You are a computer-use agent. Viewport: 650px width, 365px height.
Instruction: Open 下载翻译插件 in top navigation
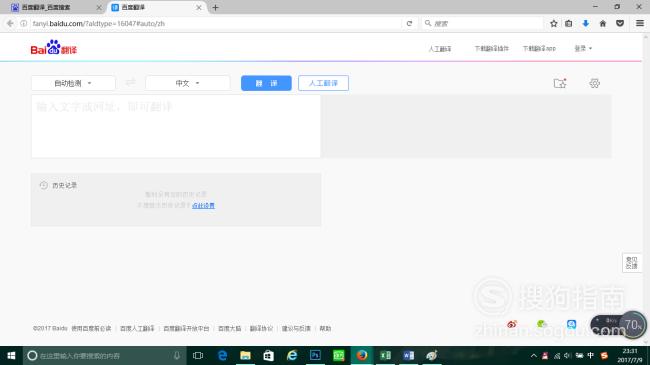pyautogui.click(x=491, y=49)
